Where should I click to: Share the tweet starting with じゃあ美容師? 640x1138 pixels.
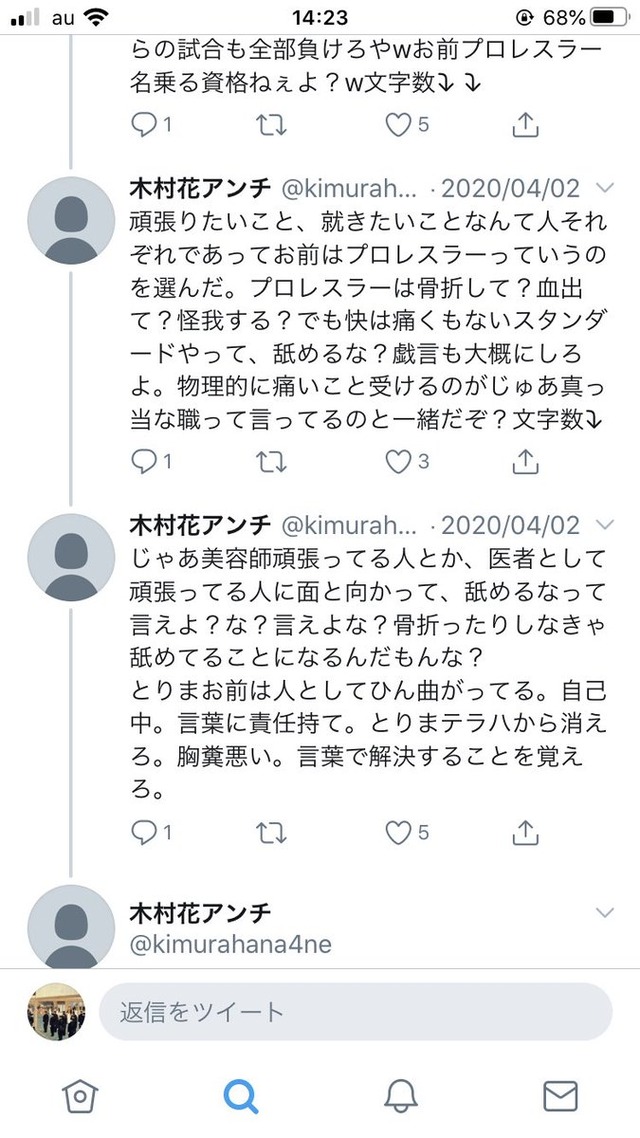526,832
